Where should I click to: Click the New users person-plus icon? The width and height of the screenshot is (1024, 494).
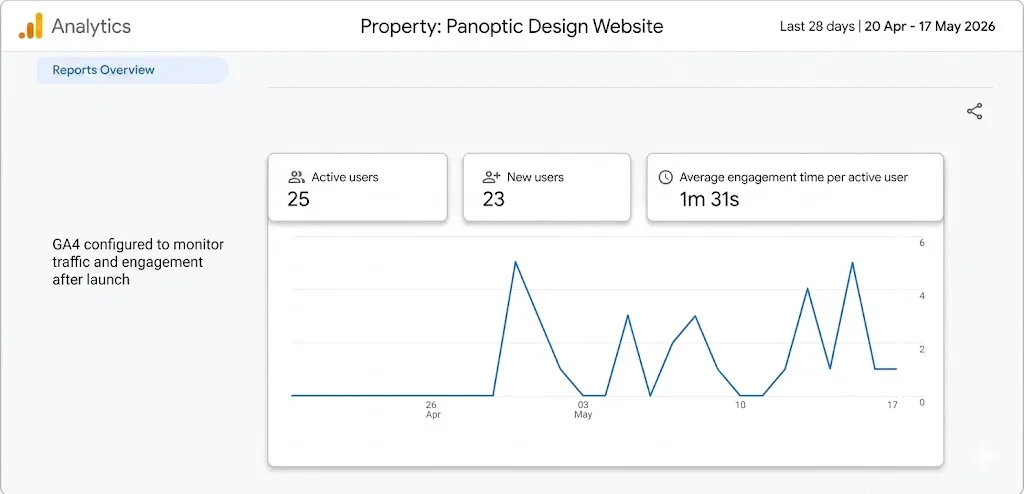tap(491, 177)
